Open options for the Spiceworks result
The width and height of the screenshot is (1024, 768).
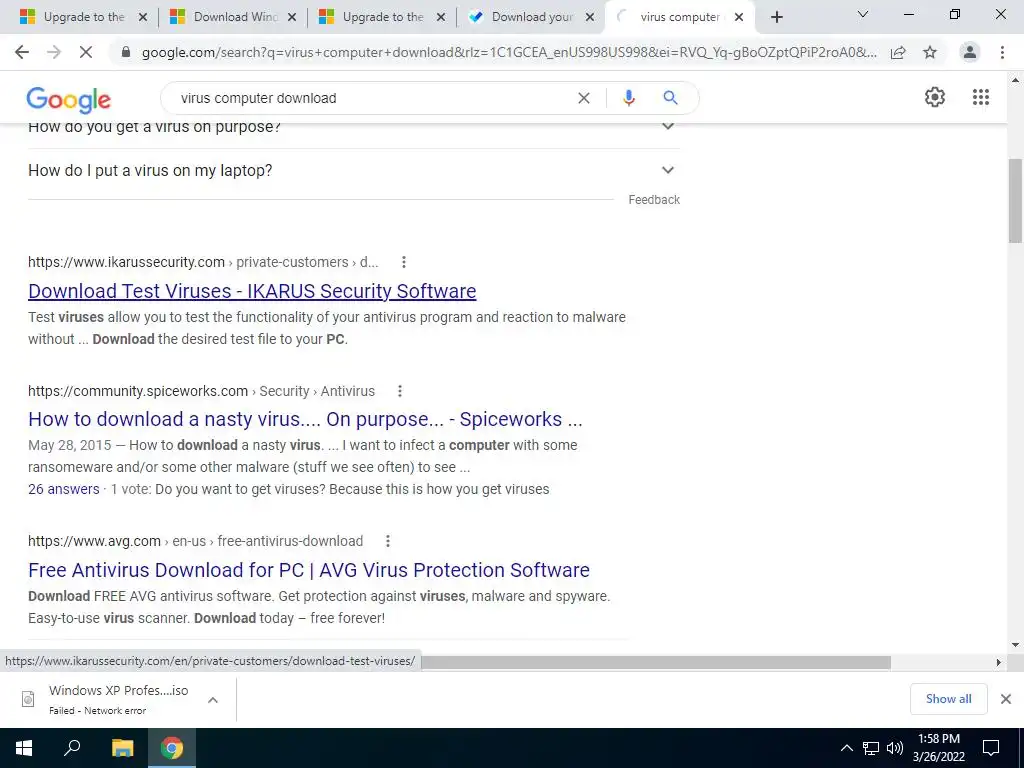click(400, 391)
